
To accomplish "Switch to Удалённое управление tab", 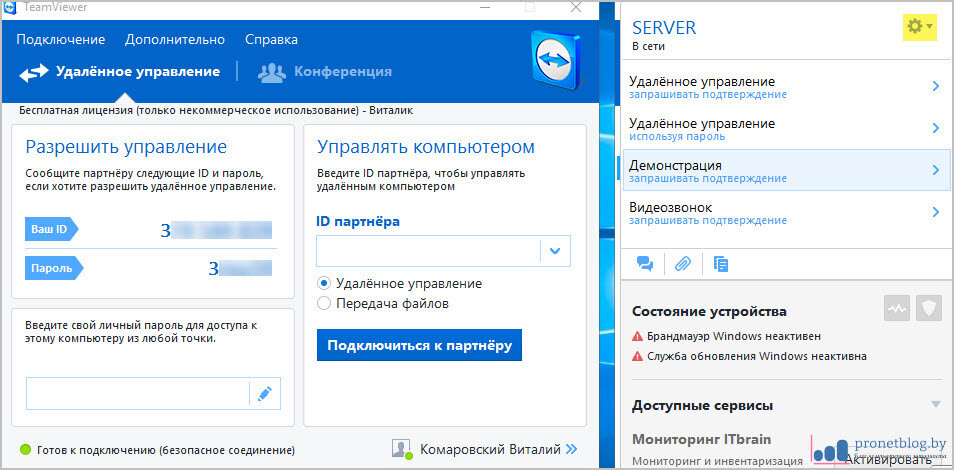I will pyautogui.click(x=120, y=72).
